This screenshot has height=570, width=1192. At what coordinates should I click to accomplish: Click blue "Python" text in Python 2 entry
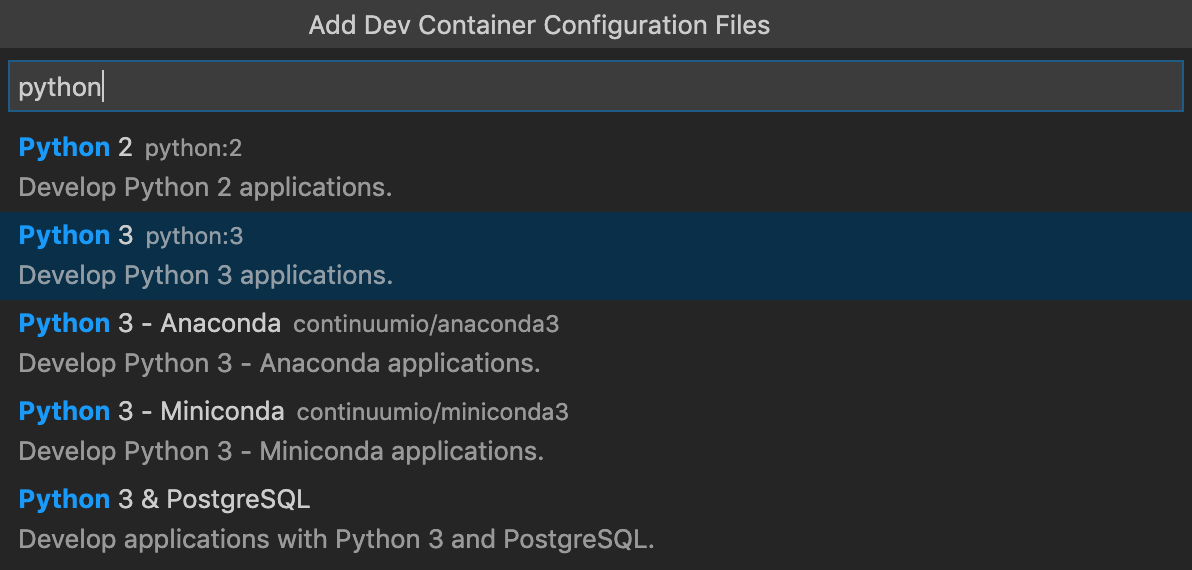[x=64, y=148]
